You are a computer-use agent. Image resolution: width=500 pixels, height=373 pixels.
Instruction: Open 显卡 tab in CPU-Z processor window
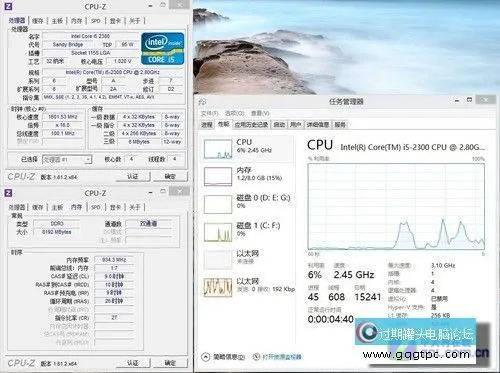(x=115, y=21)
